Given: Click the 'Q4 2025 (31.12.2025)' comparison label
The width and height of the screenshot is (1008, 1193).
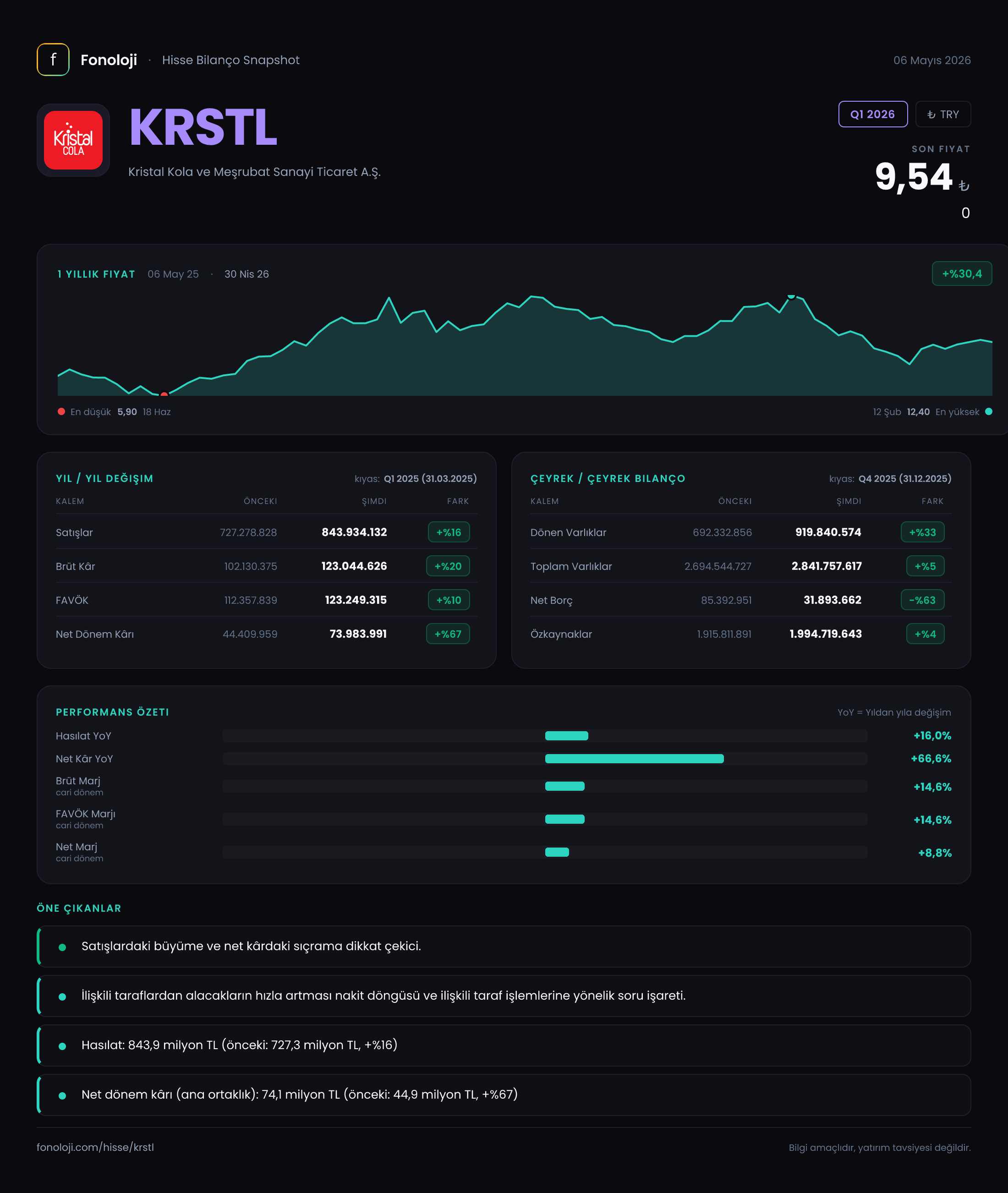Looking at the screenshot, I should tap(905, 478).
